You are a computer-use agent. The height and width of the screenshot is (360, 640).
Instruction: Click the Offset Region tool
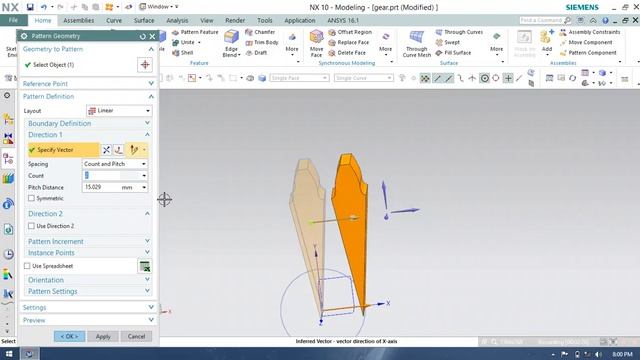point(350,32)
